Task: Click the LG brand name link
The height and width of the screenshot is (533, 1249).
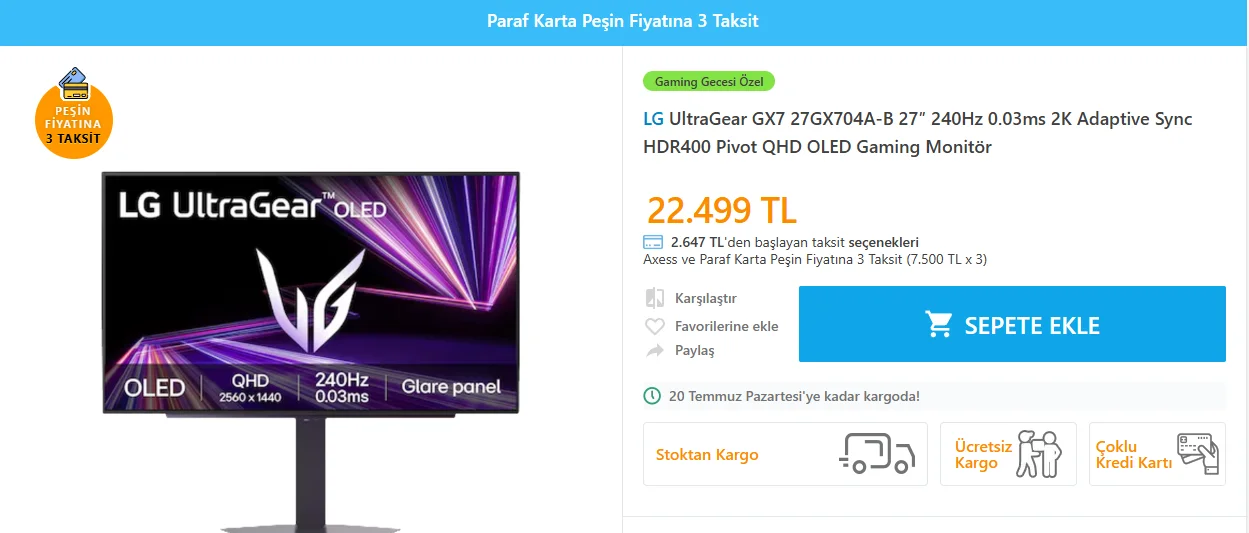Action: click(x=653, y=119)
